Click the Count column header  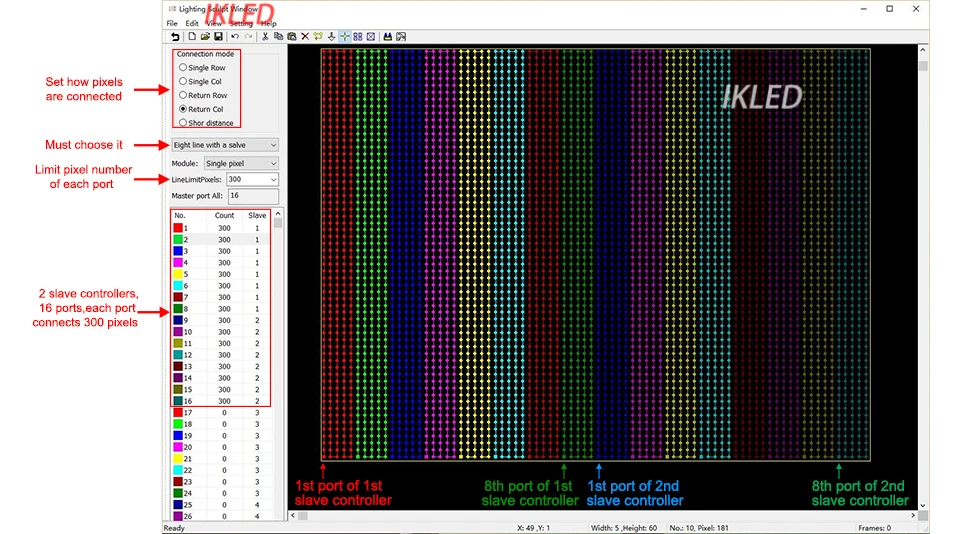224,216
